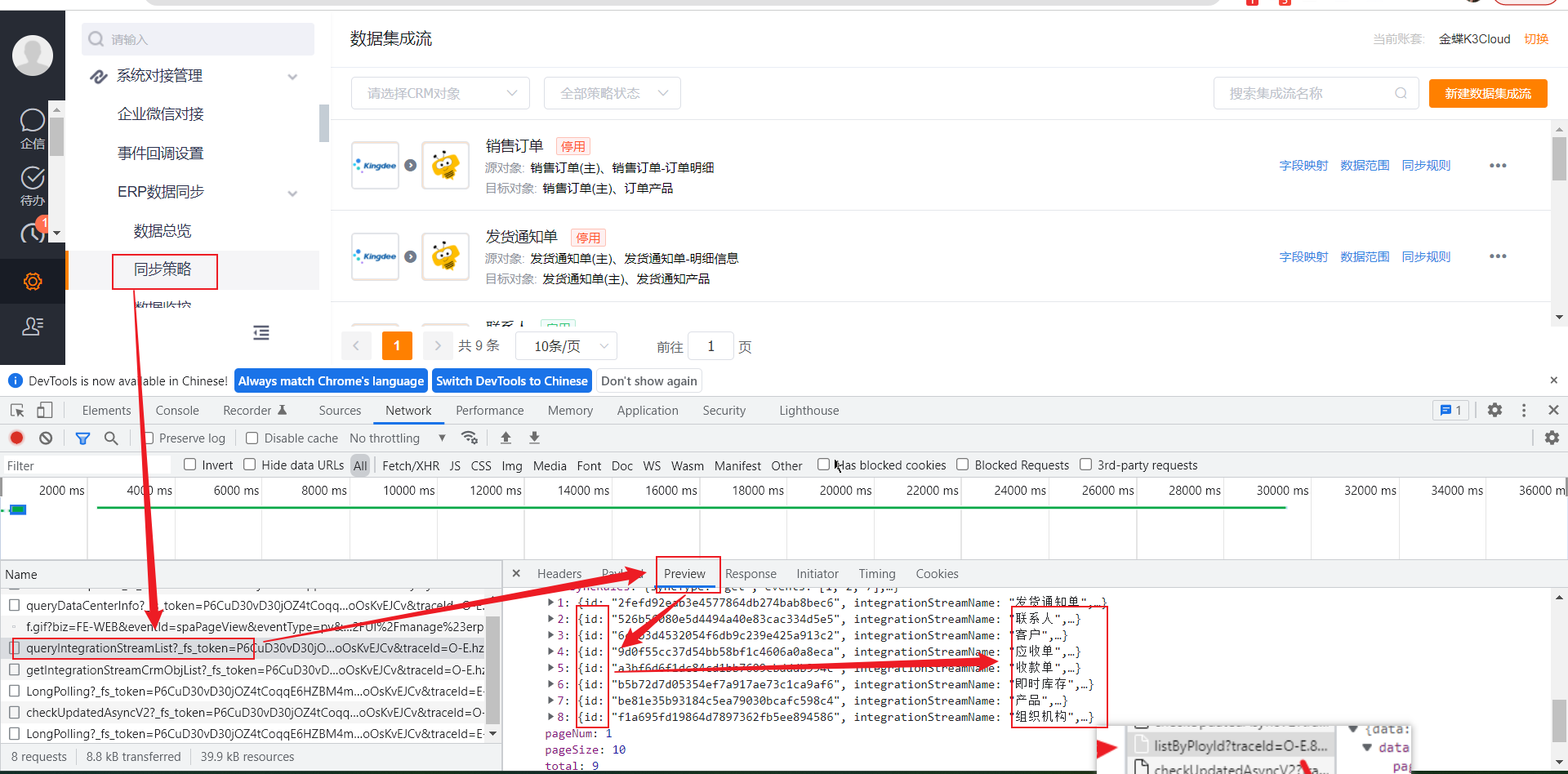Open the 全部策略状态 dropdown
The image size is (1568, 774).
coord(612,93)
